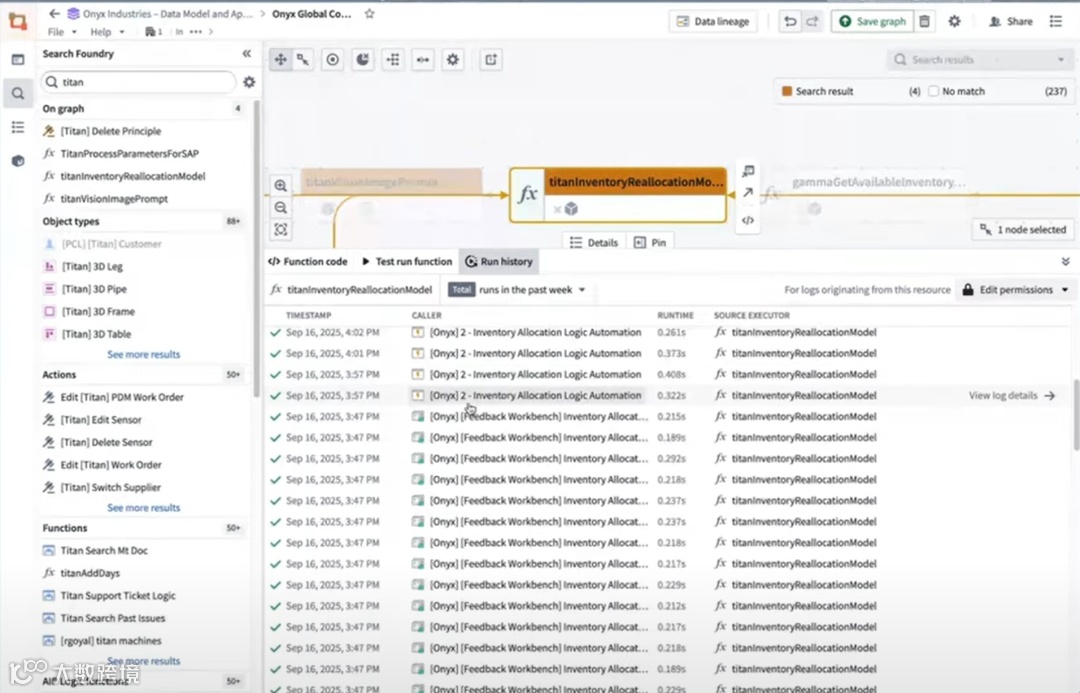
Task: Collapse the bottom panel with double chevron
Action: pyautogui.click(x=1066, y=262)
